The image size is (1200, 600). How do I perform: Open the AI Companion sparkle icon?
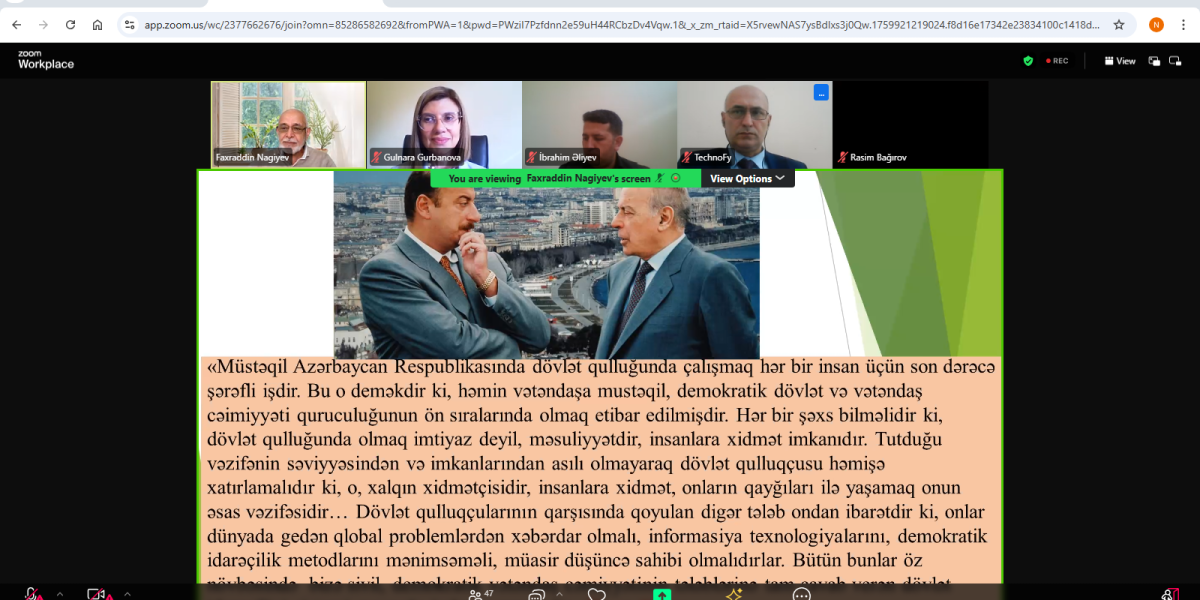tap(733, 594)
